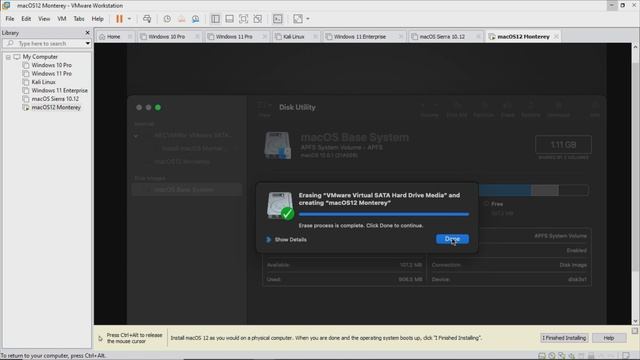Select macOS Sierra 10.12 in library tree
This screenshot has height=360, width=640.
click(x=55, y=99)
